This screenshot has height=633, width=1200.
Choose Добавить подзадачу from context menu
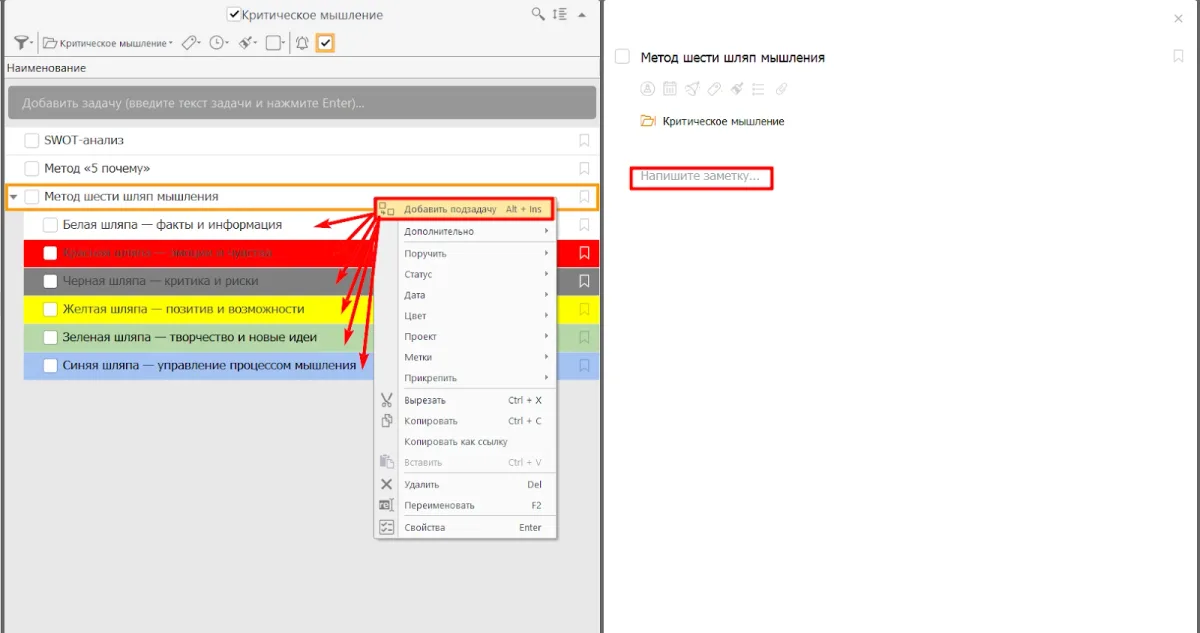pyautogui.click(x=449, y=209)
